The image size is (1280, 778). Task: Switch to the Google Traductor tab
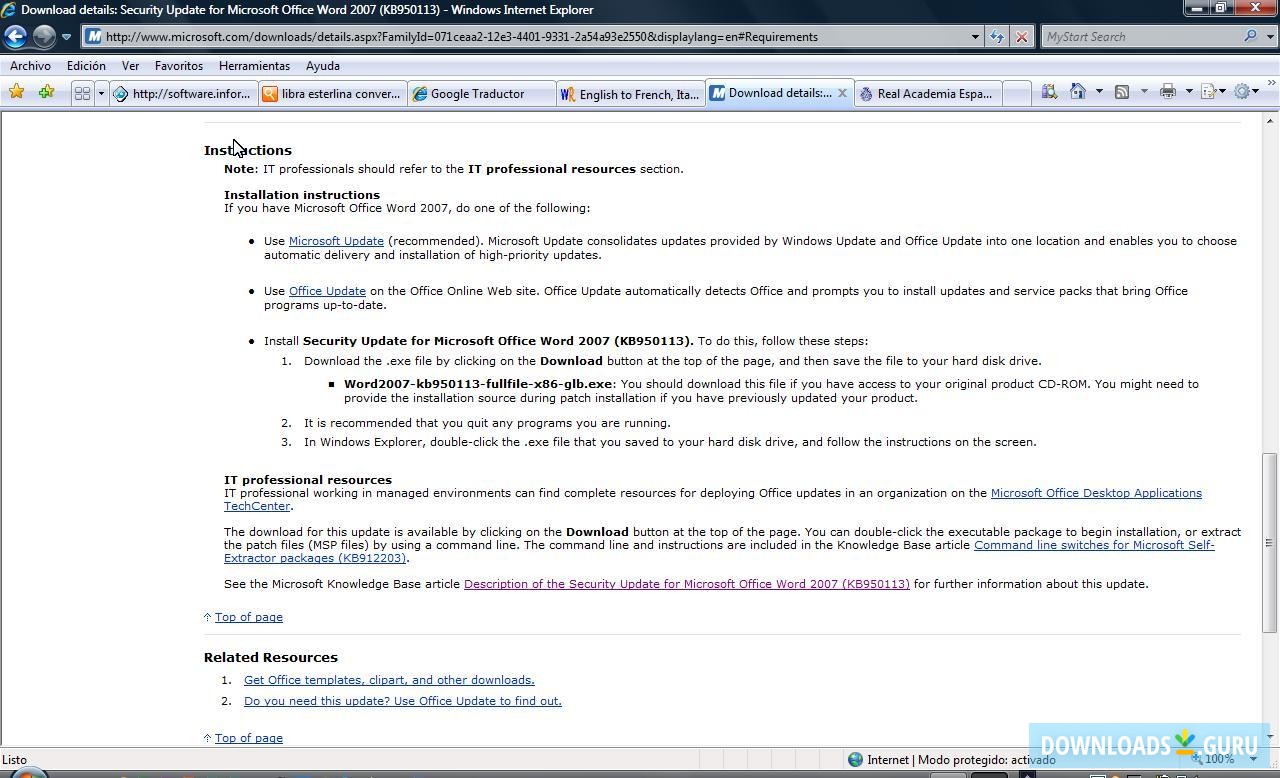[x=481, y=94]
